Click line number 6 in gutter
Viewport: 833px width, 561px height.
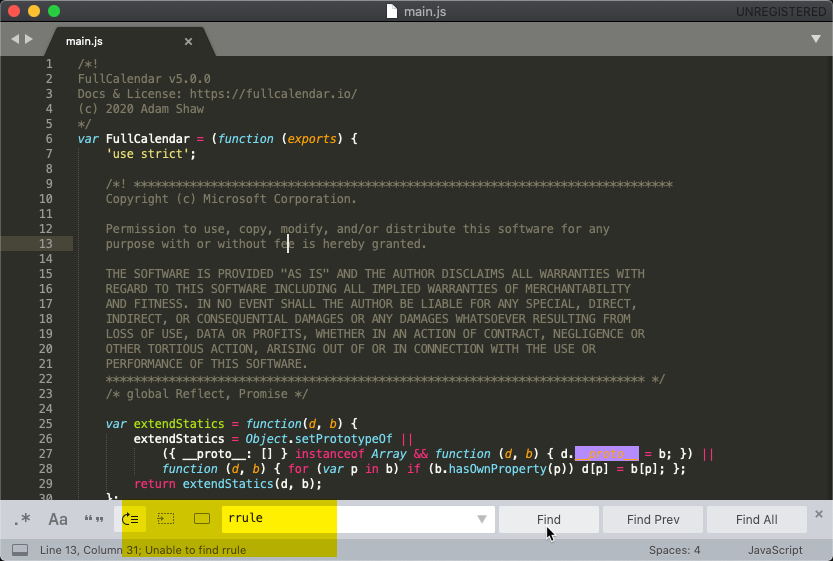click(x=49, y=139)
